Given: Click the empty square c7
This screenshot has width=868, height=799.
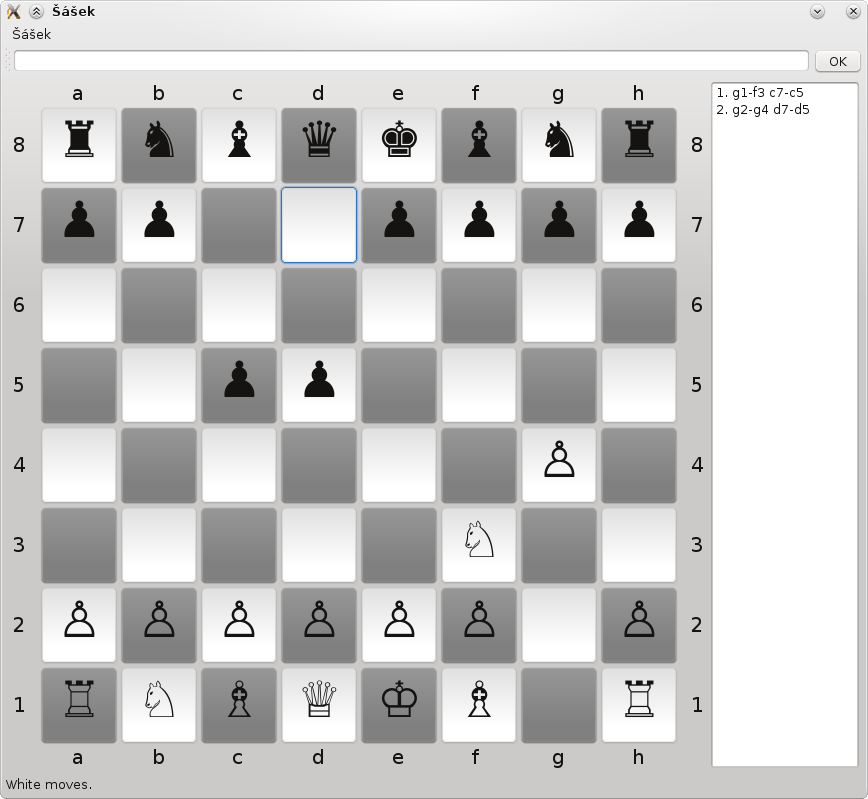Looking at the screenshot, I should coord(239,225).
